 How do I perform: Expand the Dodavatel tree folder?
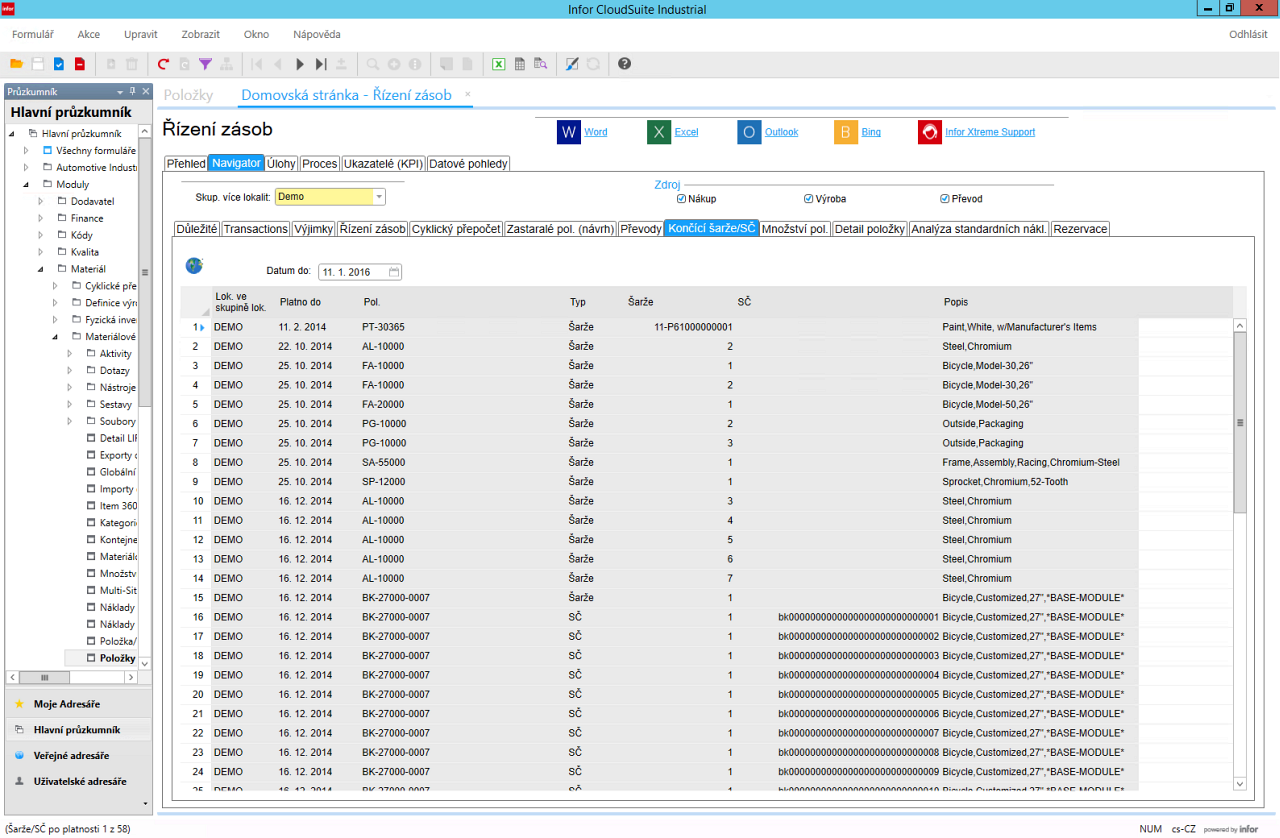41,201
